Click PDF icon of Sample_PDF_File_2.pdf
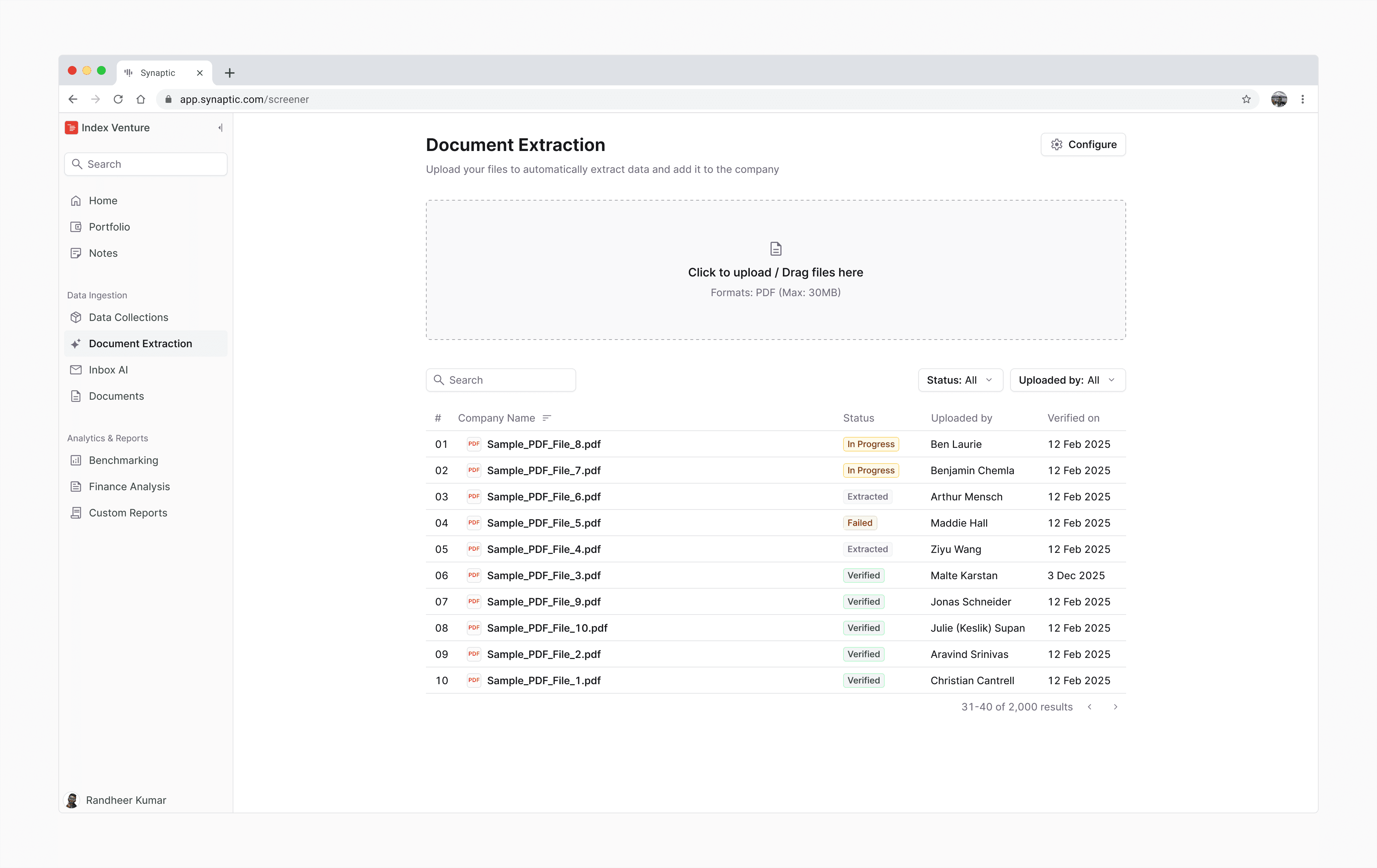Viewport: 1377px width, 868px height. 474,655
